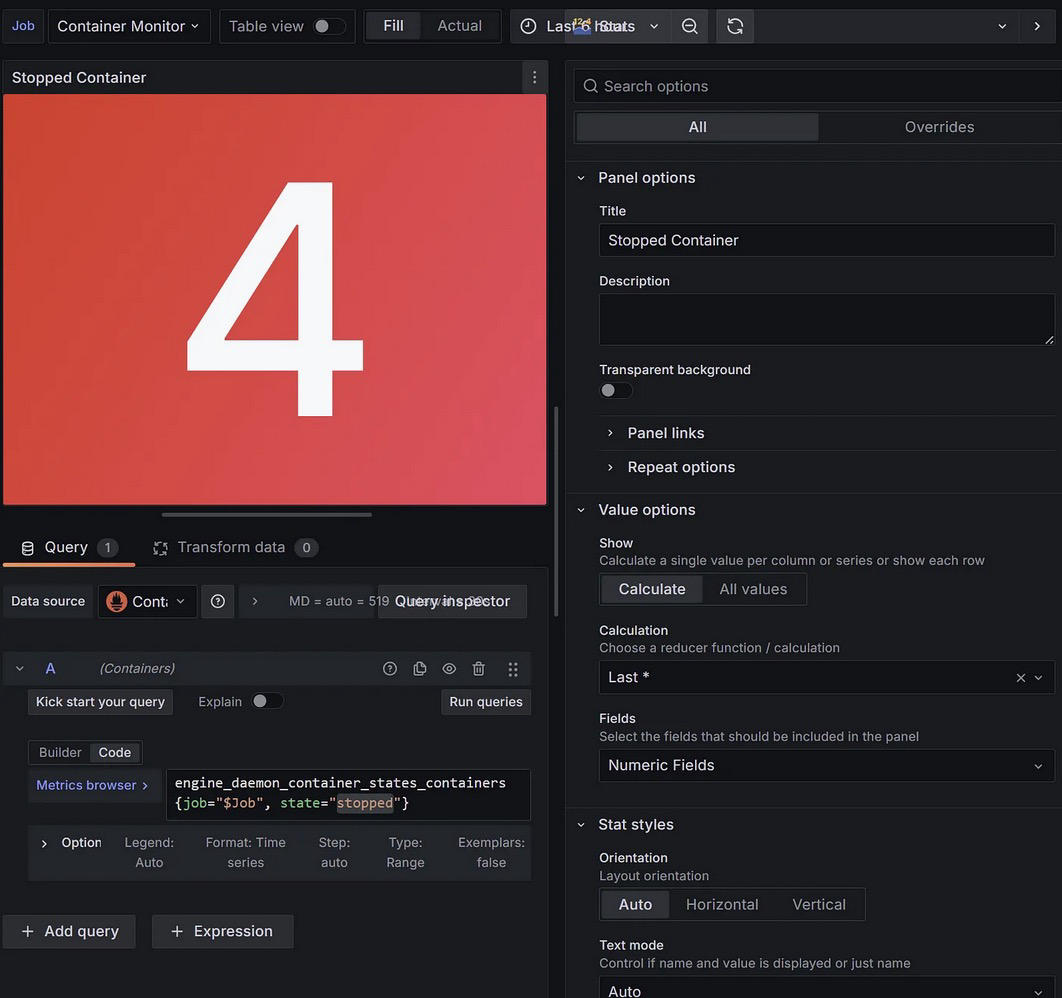Click the Prometheus data source icon
Image resolution: width=1062 pixels, height=998 pixels.
pos(116,601)
